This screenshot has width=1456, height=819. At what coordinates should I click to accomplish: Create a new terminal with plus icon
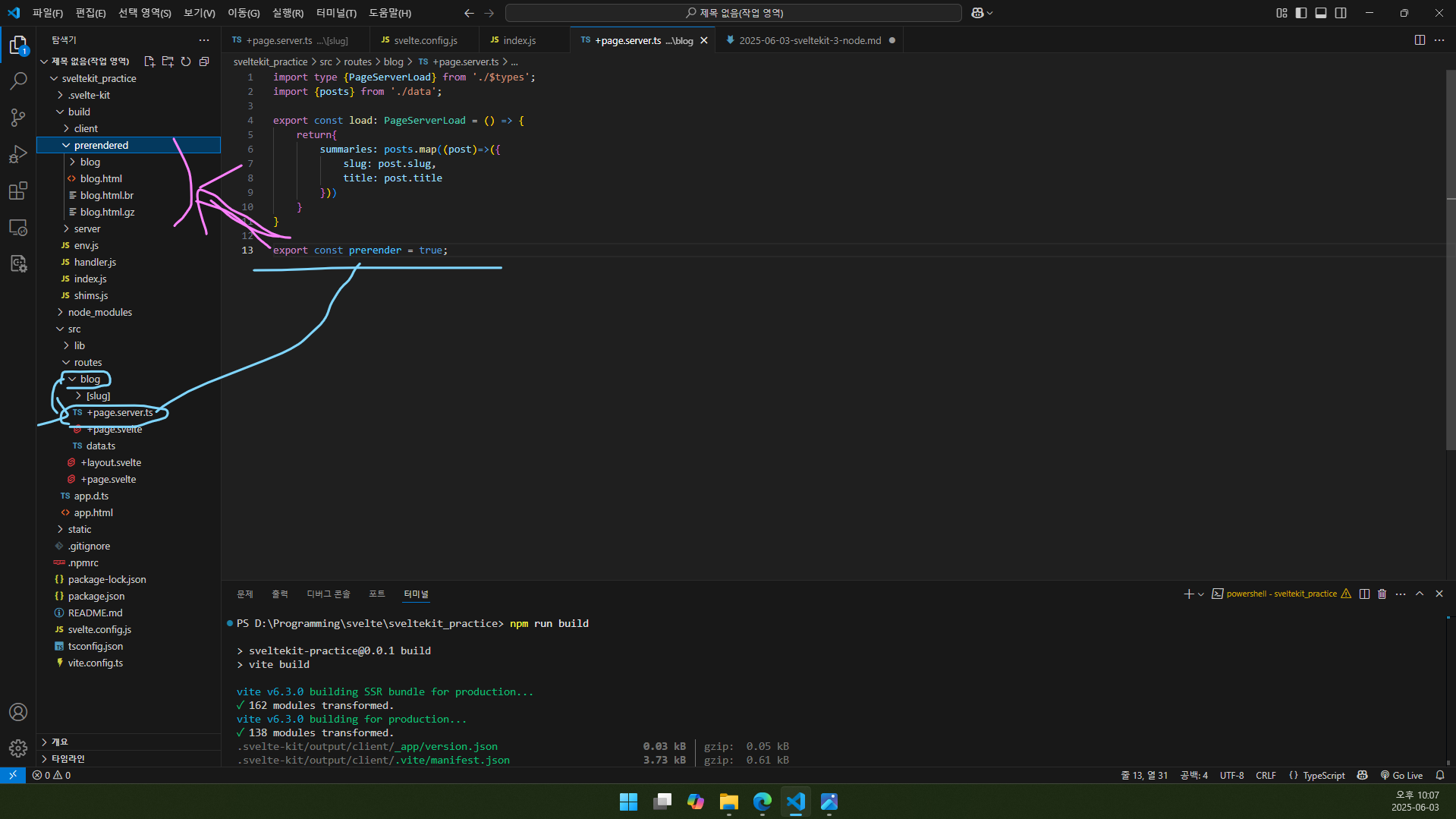tap(1189, 594)
